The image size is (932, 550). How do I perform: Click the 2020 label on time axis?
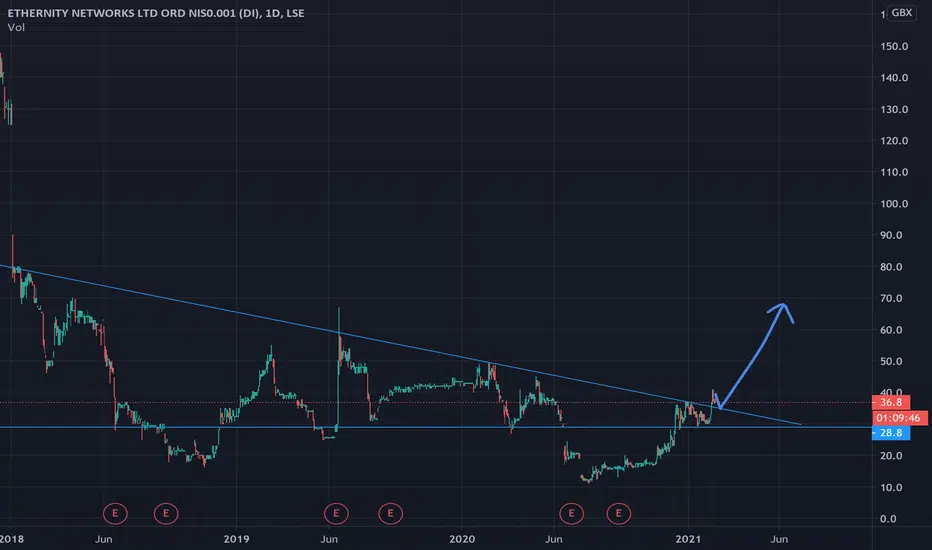click(x=462, y=539)
